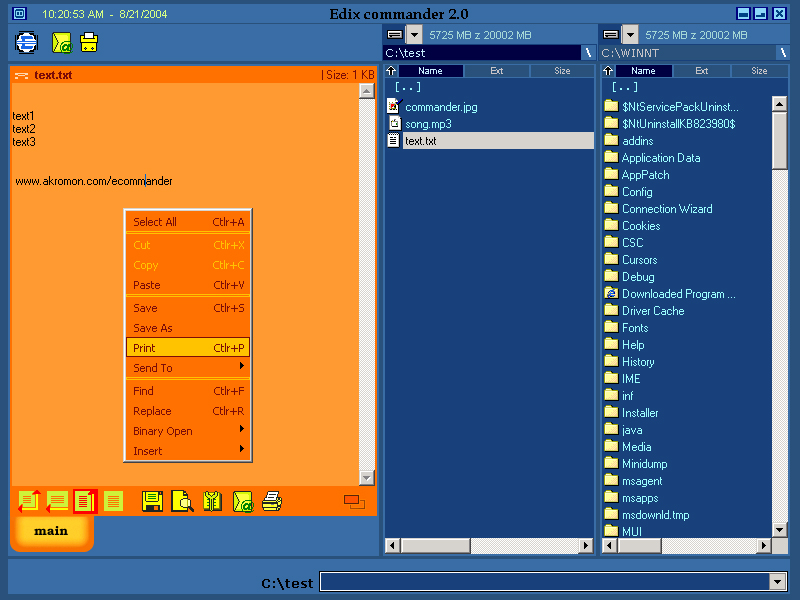Image resolution: width=800 pixels, height=600 pixels.
Task: Sort left panel by Ext column
Action: 496,71
